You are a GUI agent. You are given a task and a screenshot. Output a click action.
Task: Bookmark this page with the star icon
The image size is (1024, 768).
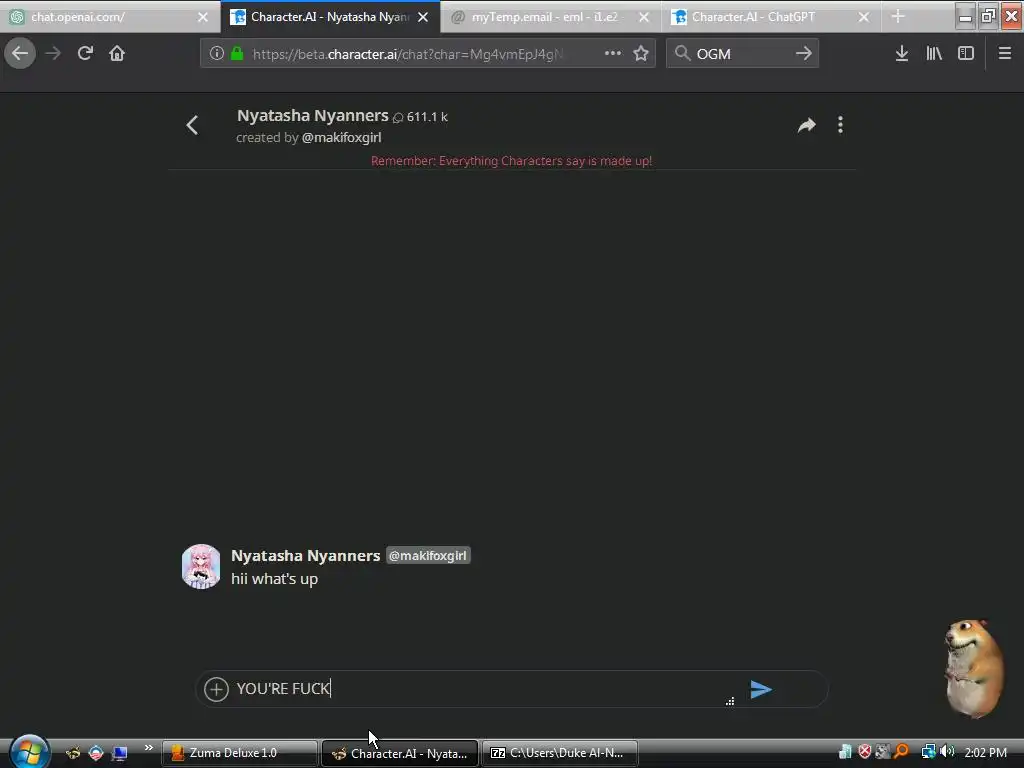click(x=641, y=54)
